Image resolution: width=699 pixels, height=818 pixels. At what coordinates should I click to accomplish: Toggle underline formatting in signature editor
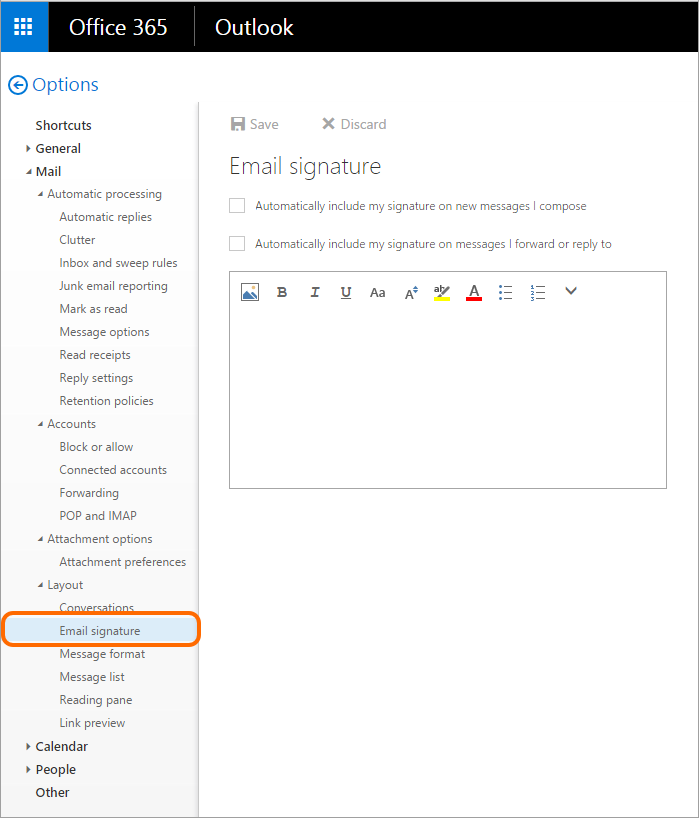tap(346, 293)
